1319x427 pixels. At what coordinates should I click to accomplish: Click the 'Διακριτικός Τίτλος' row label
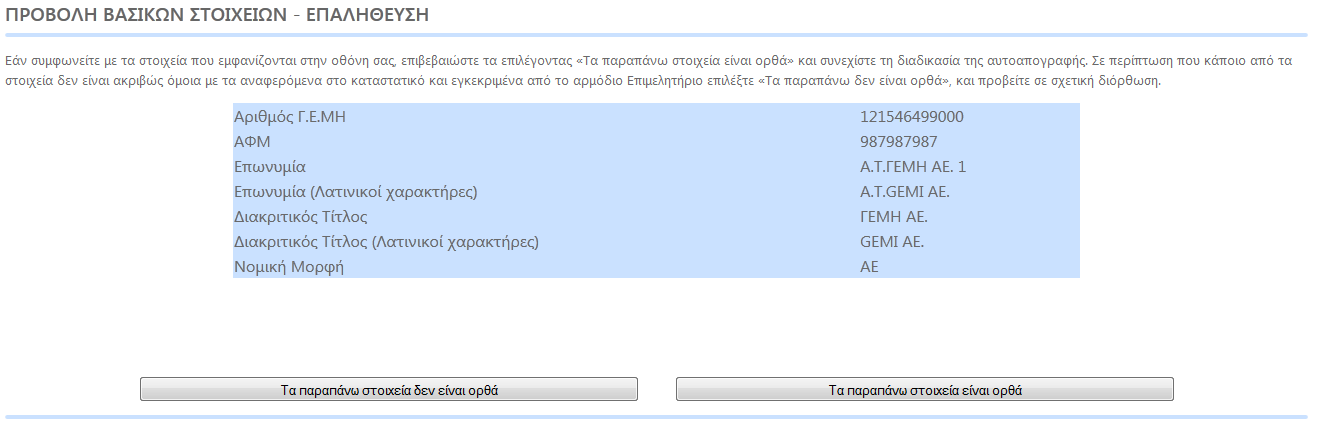point(301,217)
